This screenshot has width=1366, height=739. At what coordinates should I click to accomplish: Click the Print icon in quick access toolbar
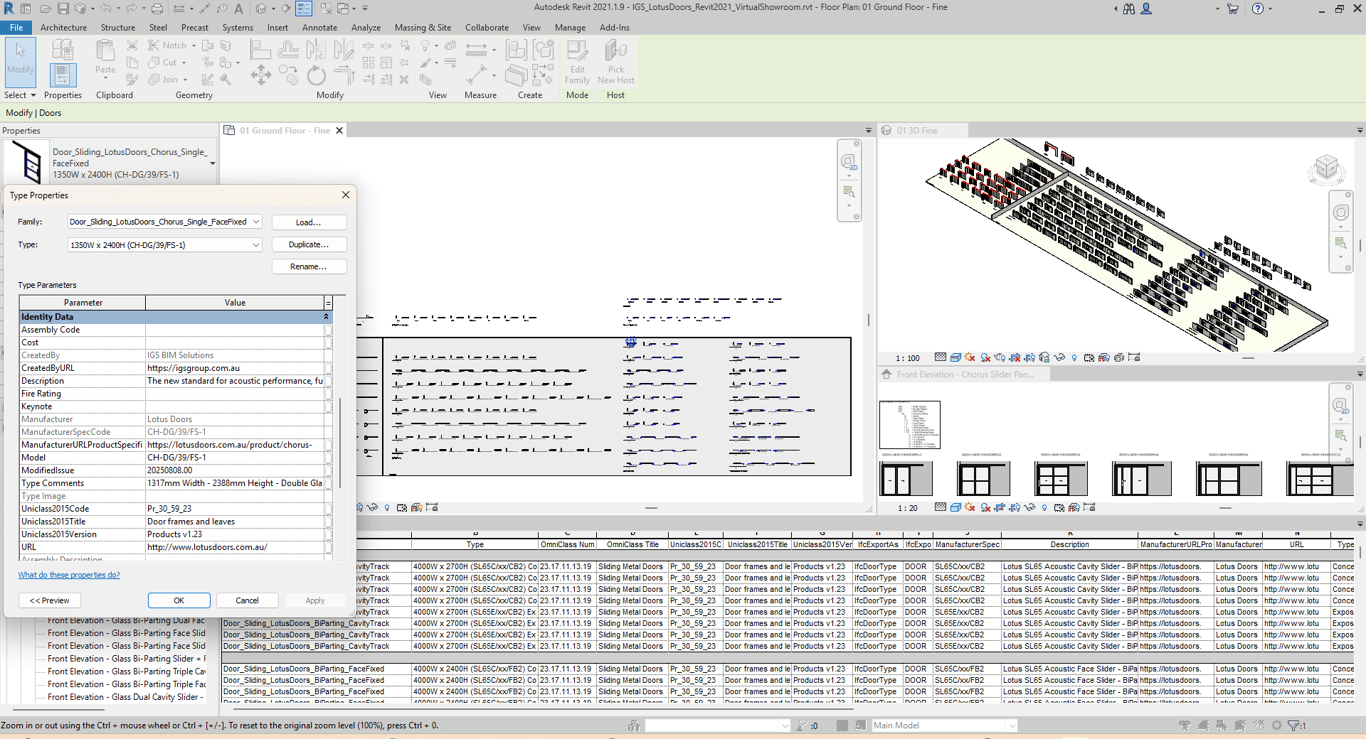pos(157,9)
